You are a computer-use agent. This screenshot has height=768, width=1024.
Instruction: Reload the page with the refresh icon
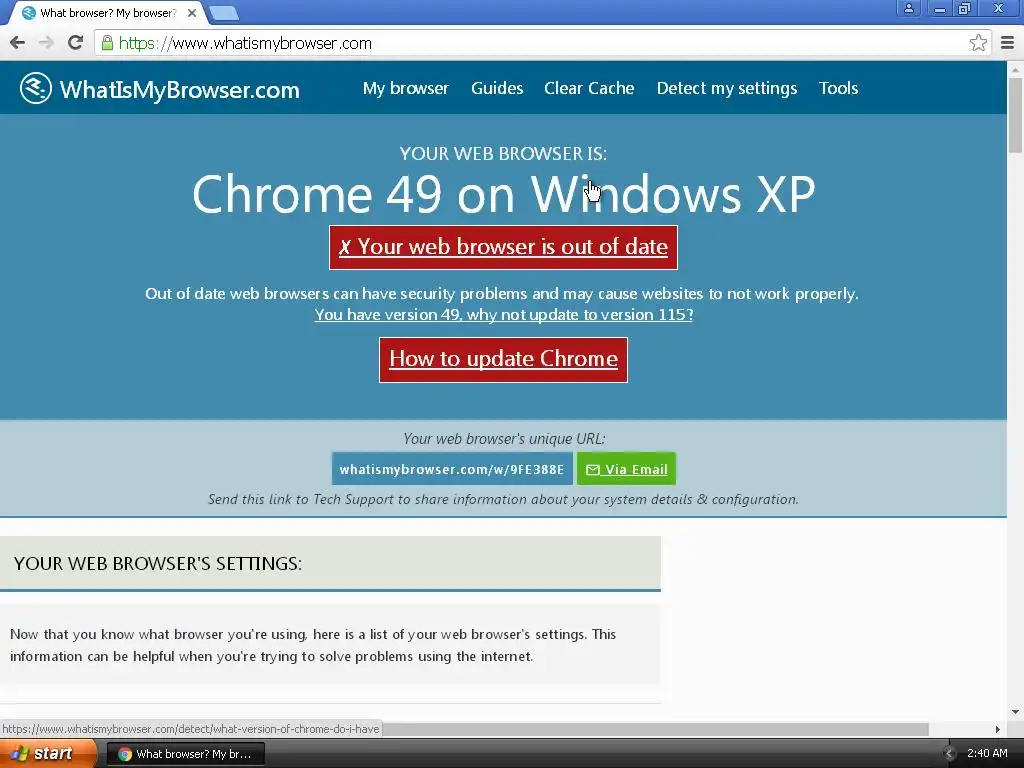[x=76, y=43]
